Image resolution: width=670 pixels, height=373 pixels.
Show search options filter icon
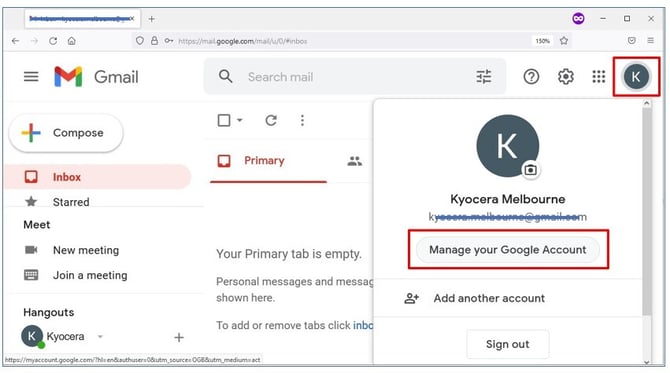pyautogui.click(x=484, y=77)
